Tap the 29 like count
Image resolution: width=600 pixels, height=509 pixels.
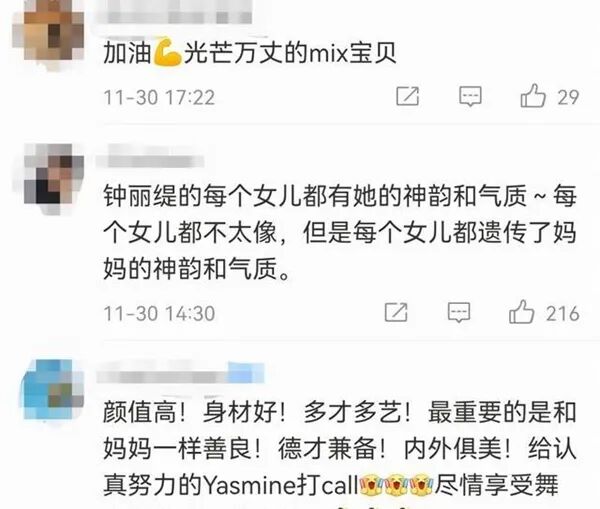(x=568, y=98)
